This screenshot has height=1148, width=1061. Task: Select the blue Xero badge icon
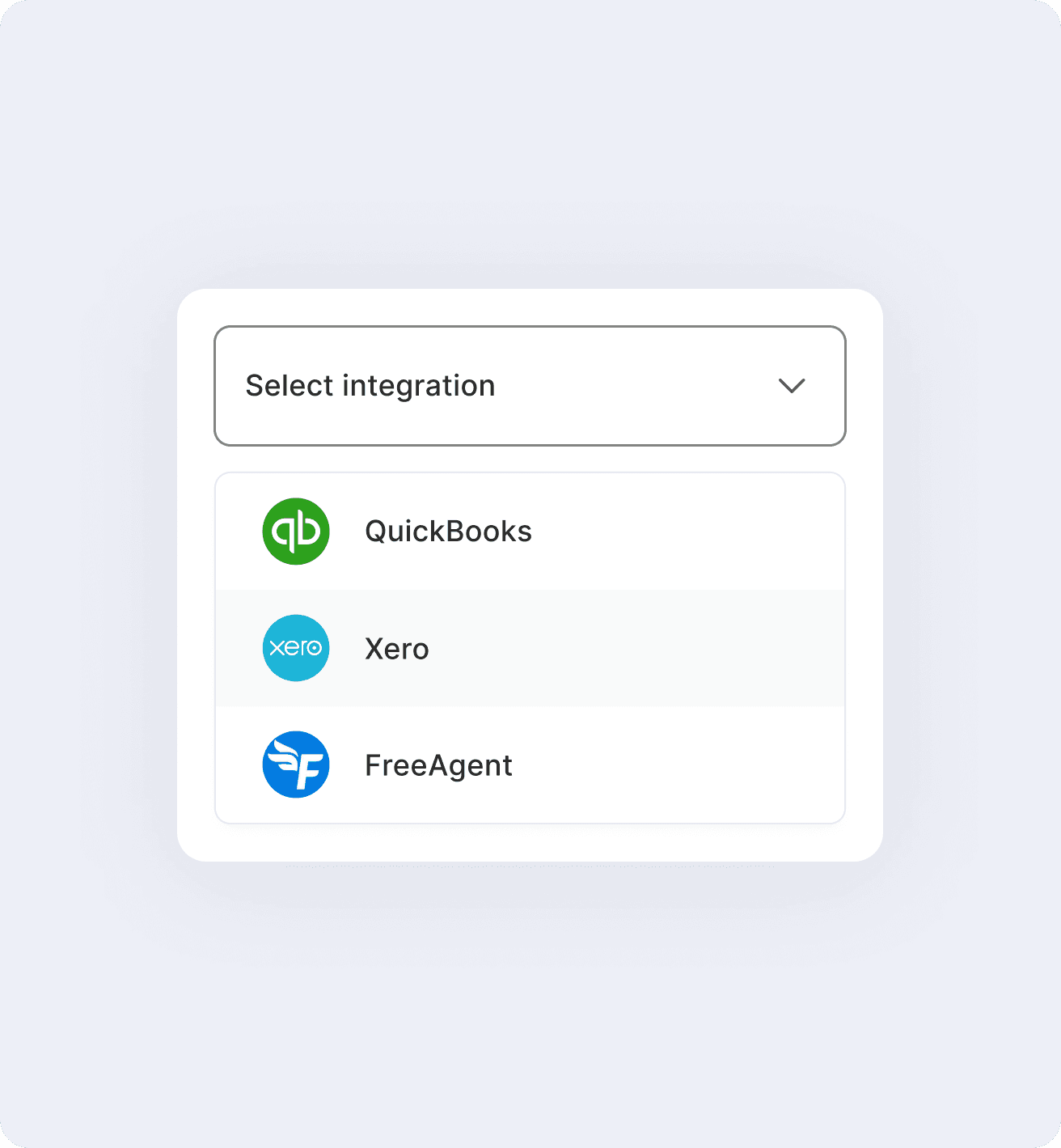click(x=296, y=648)
